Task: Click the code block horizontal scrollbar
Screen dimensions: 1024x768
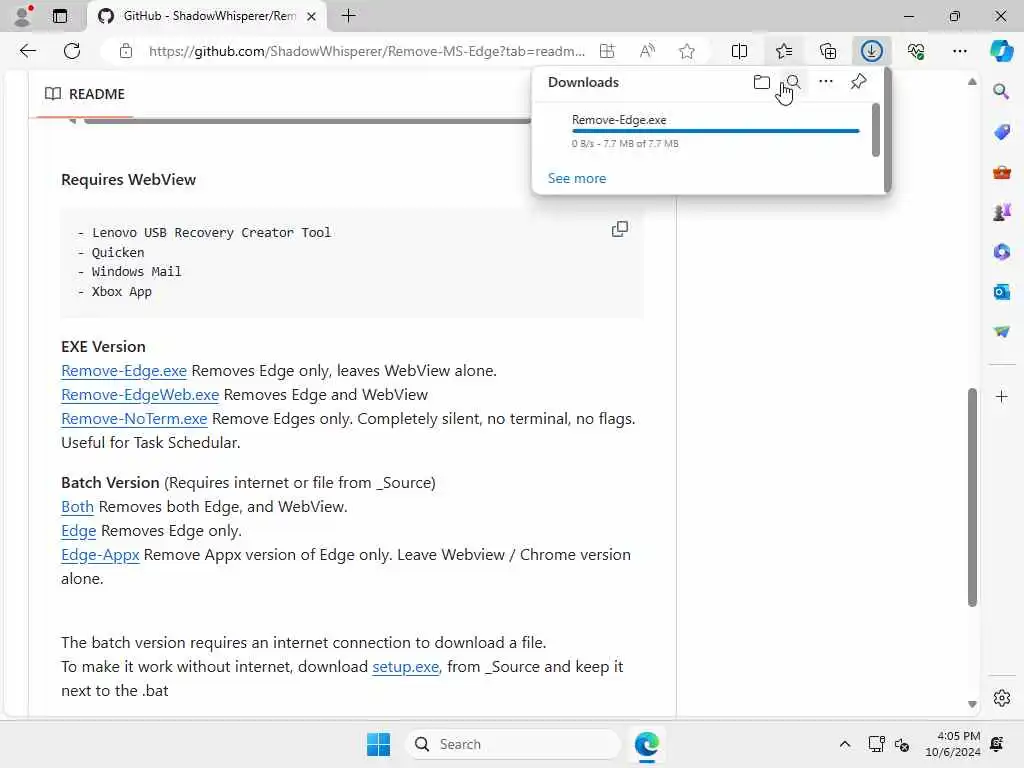Action: pyautogui.click(x=307, y=121)
